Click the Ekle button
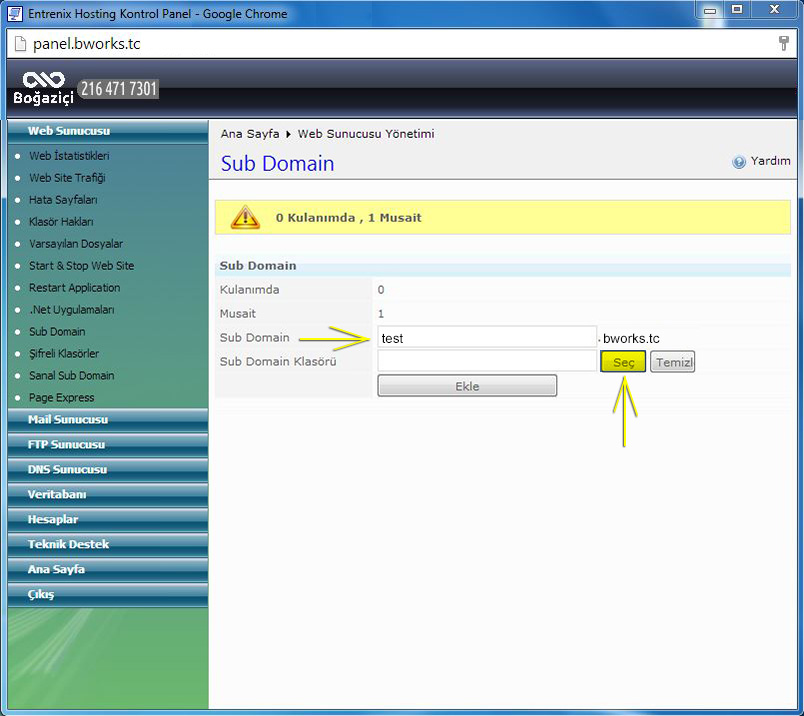The image size is (804, 716). 467,386
